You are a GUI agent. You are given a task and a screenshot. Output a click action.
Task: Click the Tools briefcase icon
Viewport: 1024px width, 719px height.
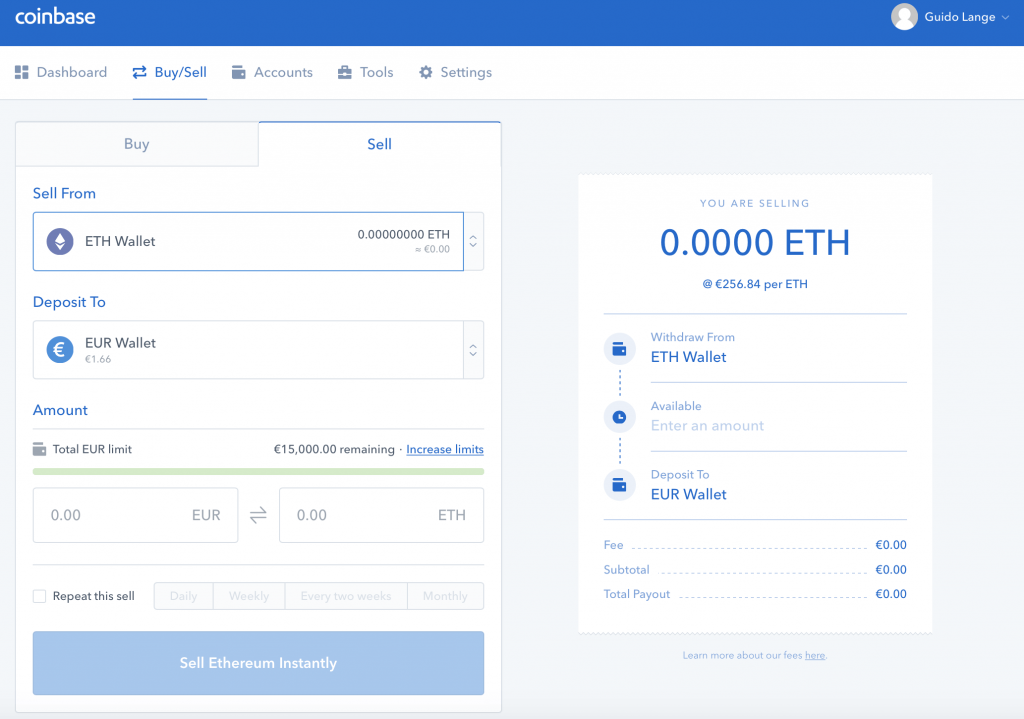(344, 72)
